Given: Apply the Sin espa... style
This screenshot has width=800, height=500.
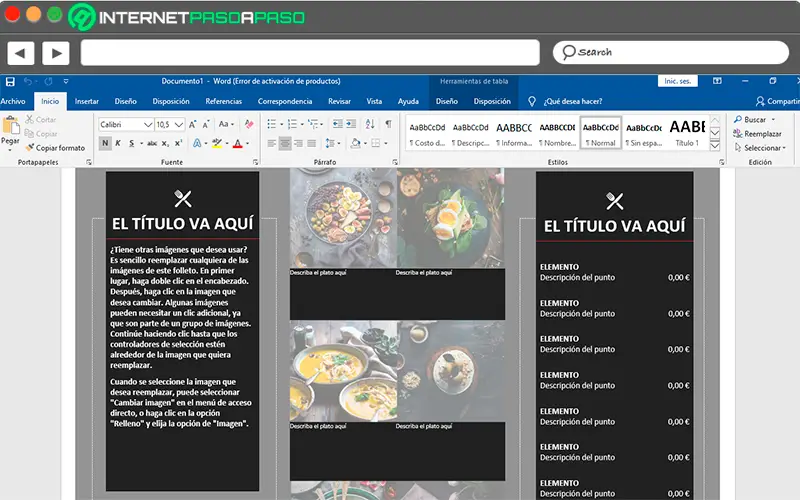Looking at the screenshot, I should (644, 133).
